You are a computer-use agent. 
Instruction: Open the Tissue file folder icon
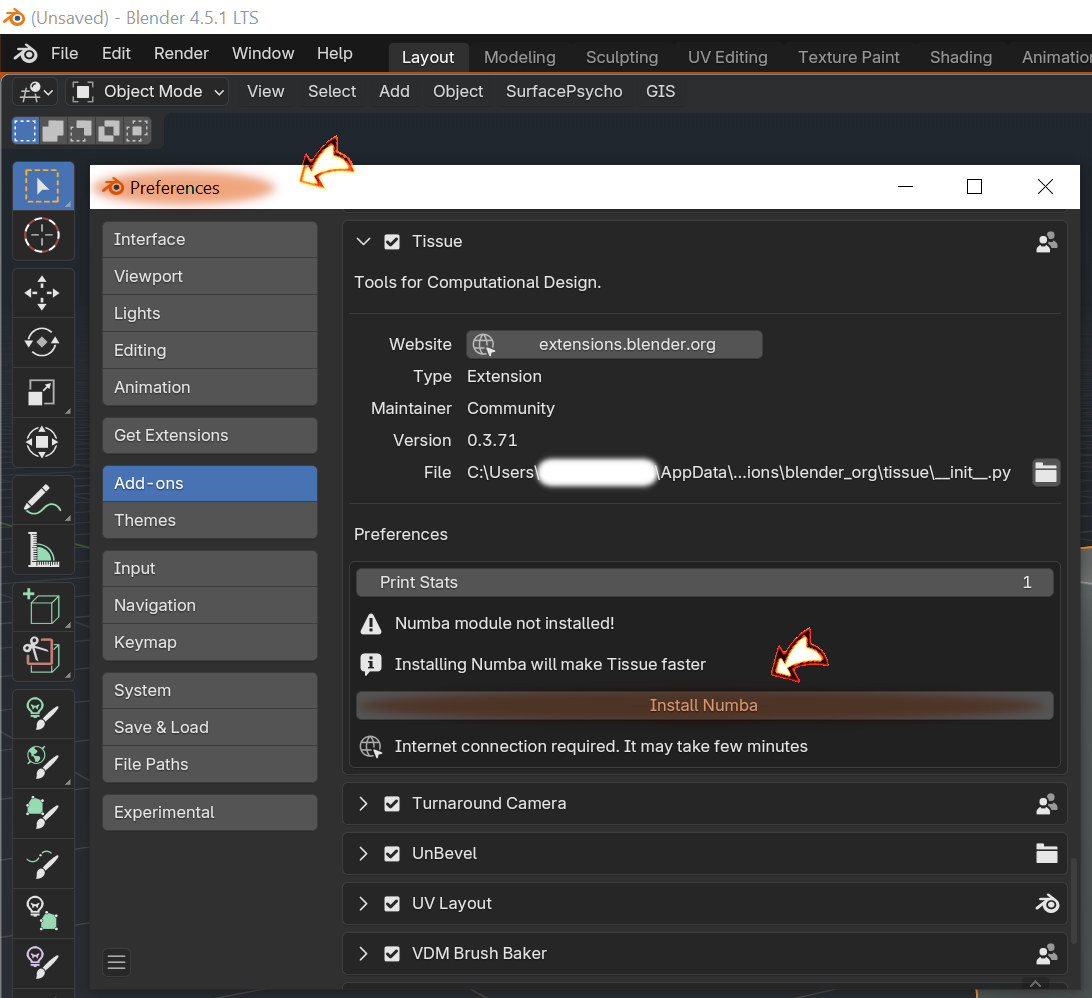(x=1045, y=472)
